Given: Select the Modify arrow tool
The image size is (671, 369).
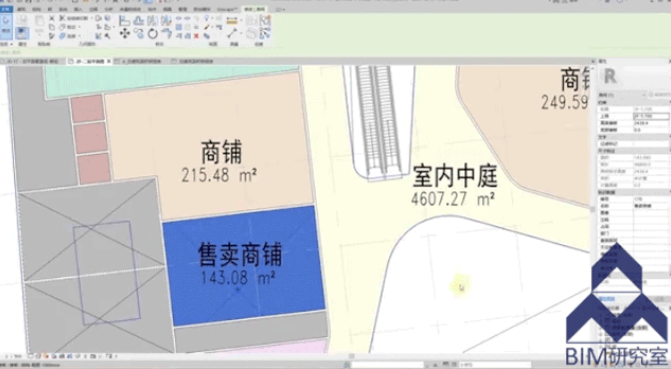Looking at the screenshot, I should 6,26.
